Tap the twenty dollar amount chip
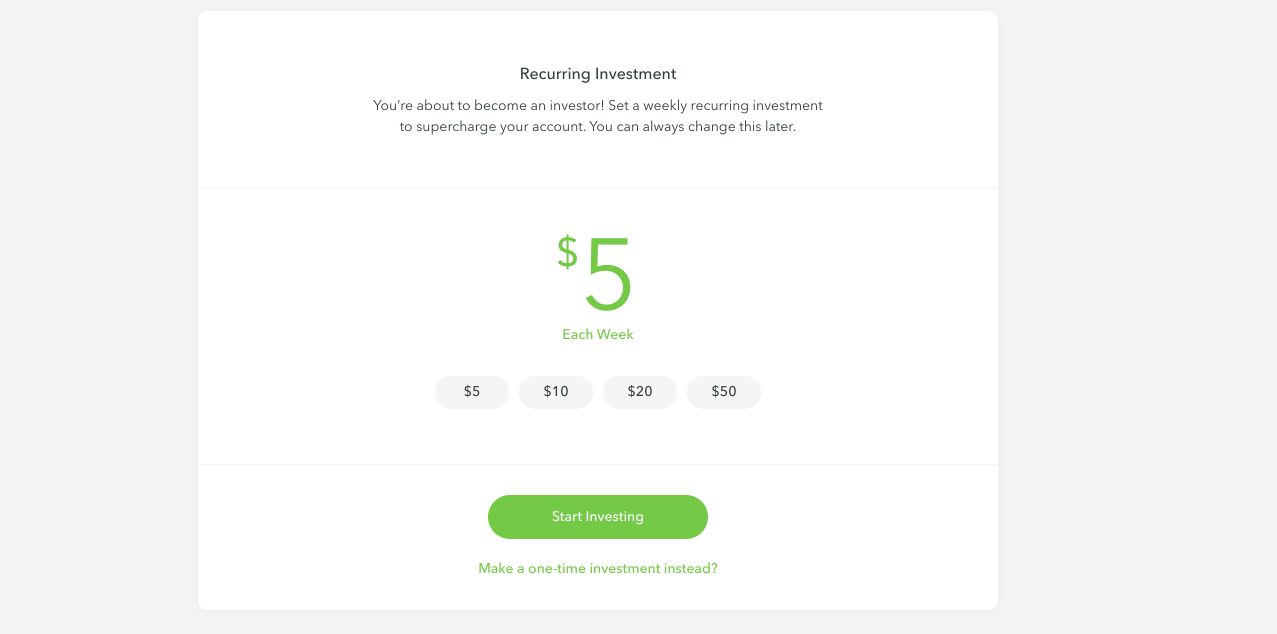 point(640,392)
